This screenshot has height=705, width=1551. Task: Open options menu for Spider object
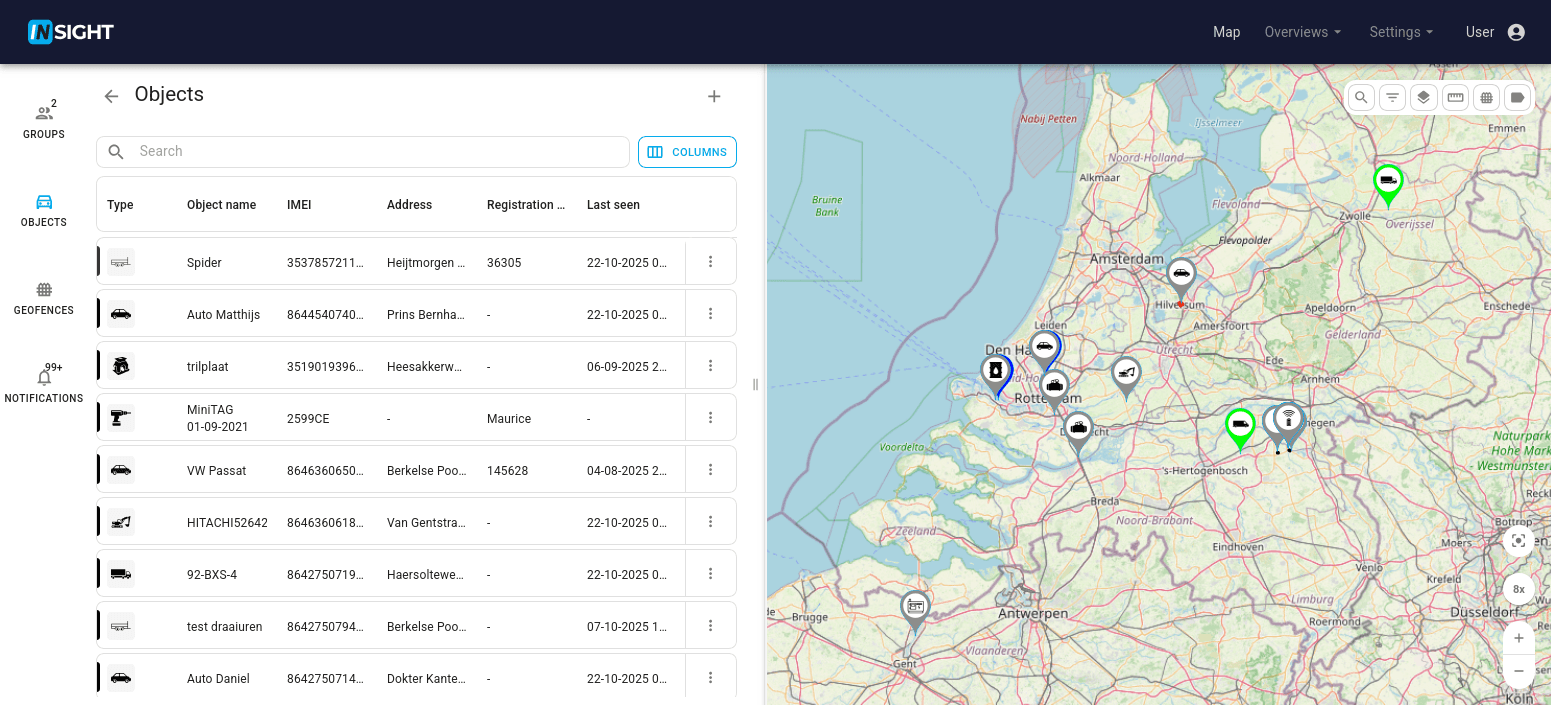click(710, 261)
